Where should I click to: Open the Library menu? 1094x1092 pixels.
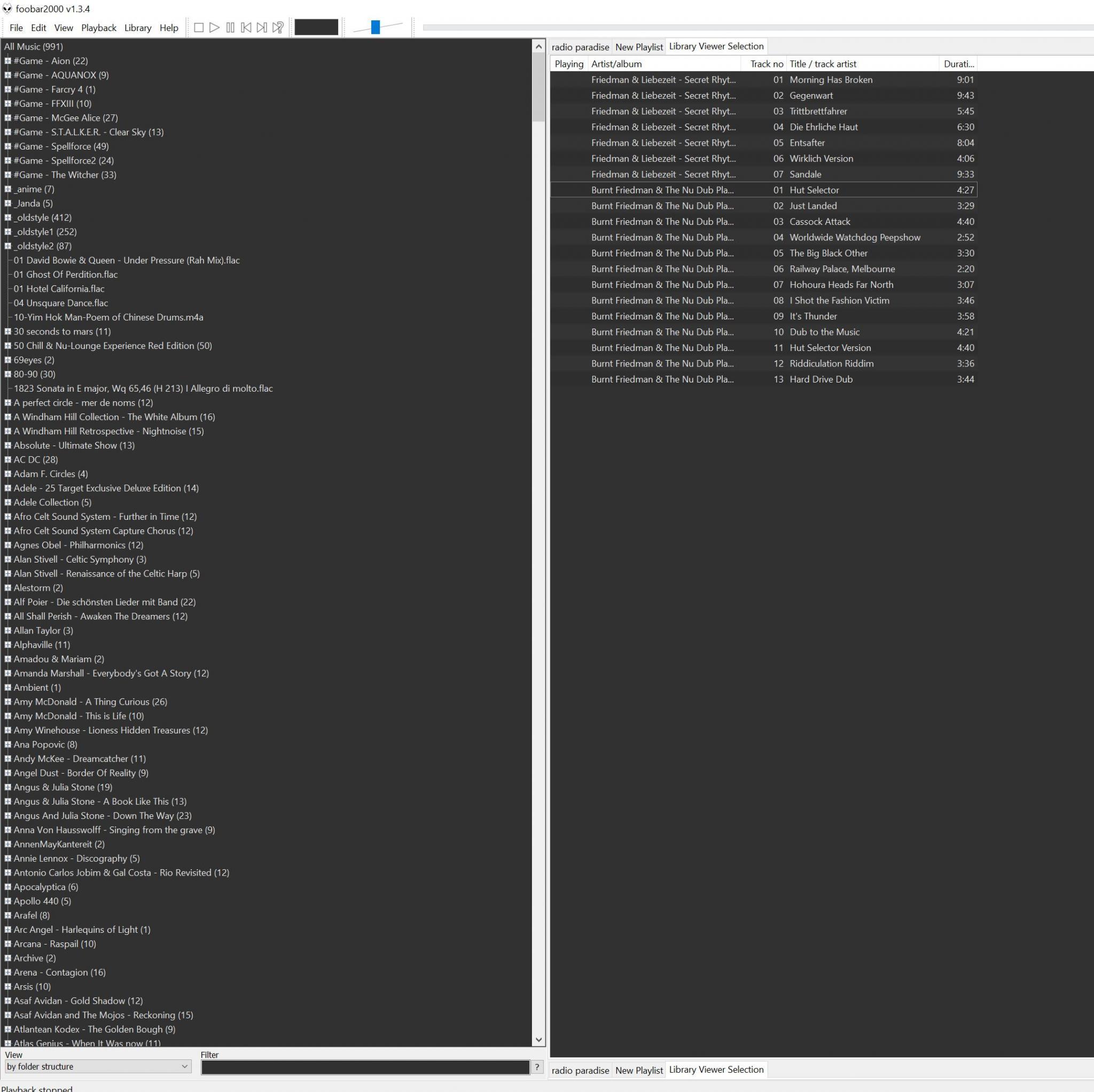pos(138,28)
